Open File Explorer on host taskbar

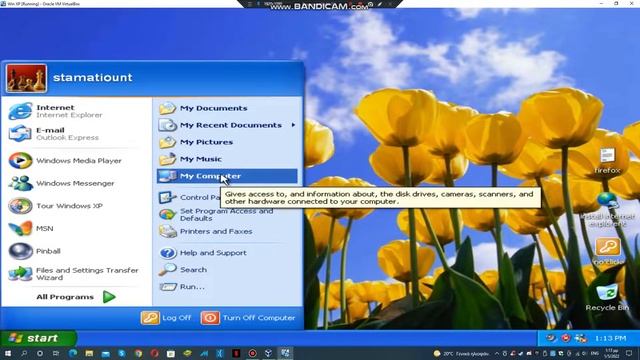click(89, 353)
